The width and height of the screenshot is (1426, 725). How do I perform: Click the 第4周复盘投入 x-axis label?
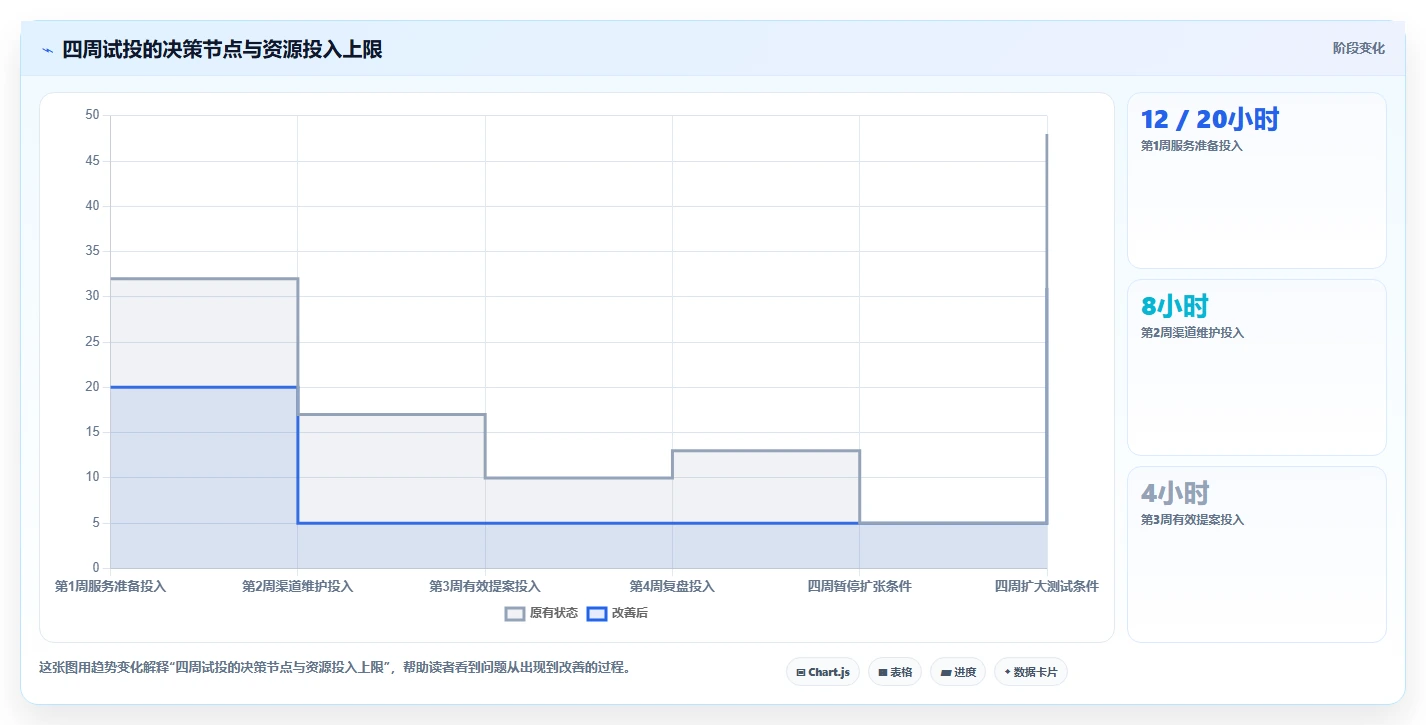click(x=672, y=586)
